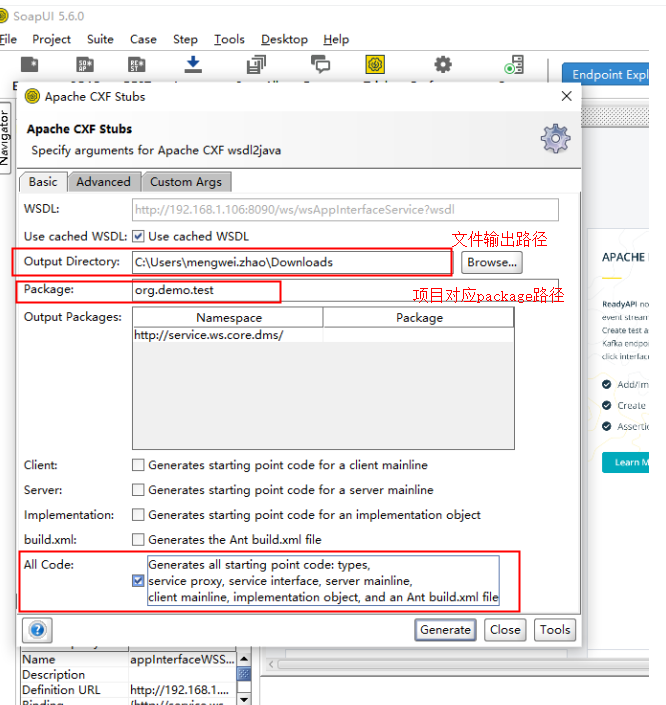Enable the Implementation object checkbox
666x705 pixels.
pos(138,514)
